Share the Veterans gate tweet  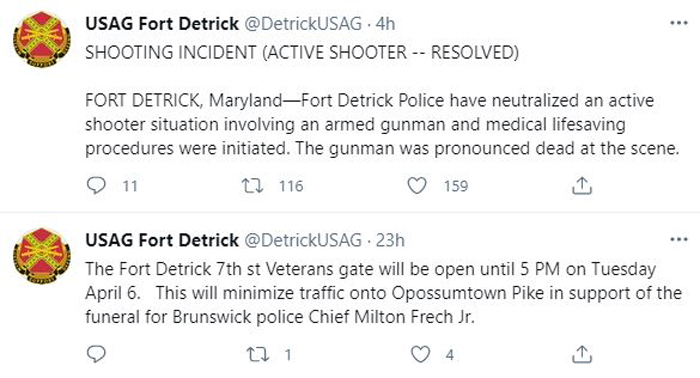[582, 354]
